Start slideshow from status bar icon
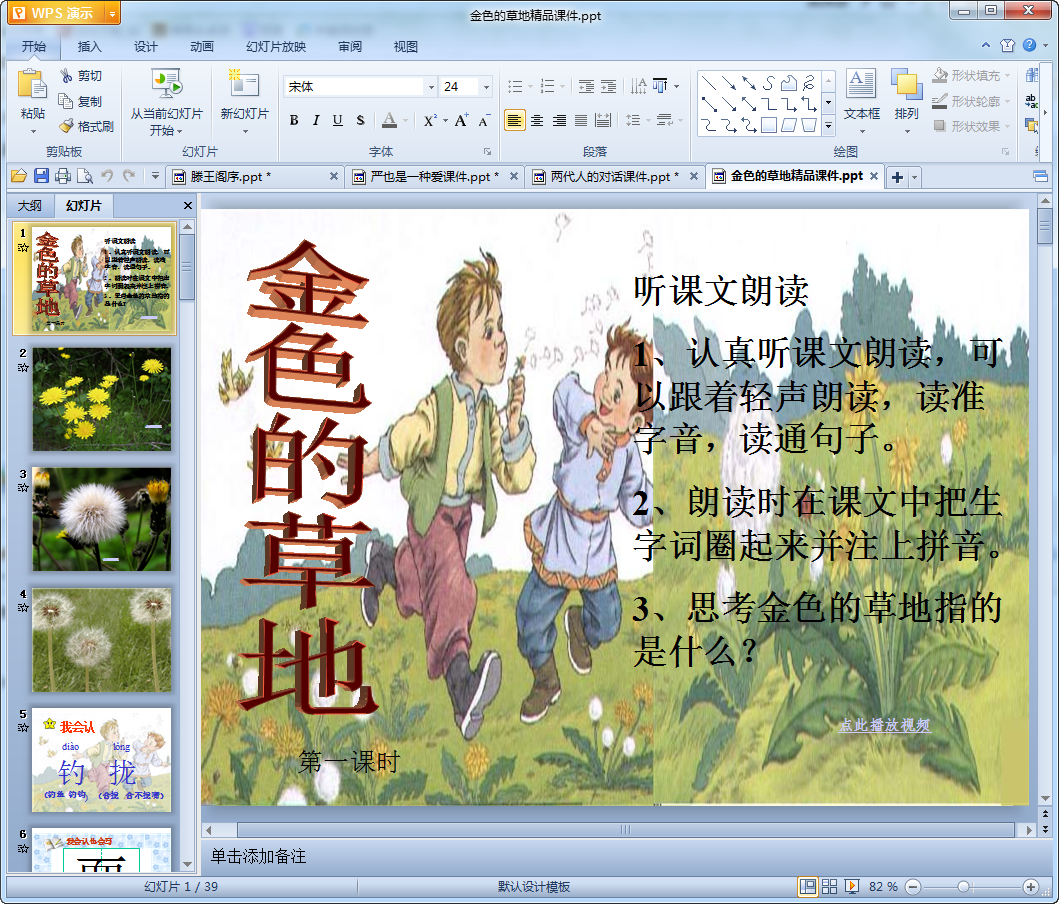This screenshot has height=904, width=1059. (x=852, y=886)
